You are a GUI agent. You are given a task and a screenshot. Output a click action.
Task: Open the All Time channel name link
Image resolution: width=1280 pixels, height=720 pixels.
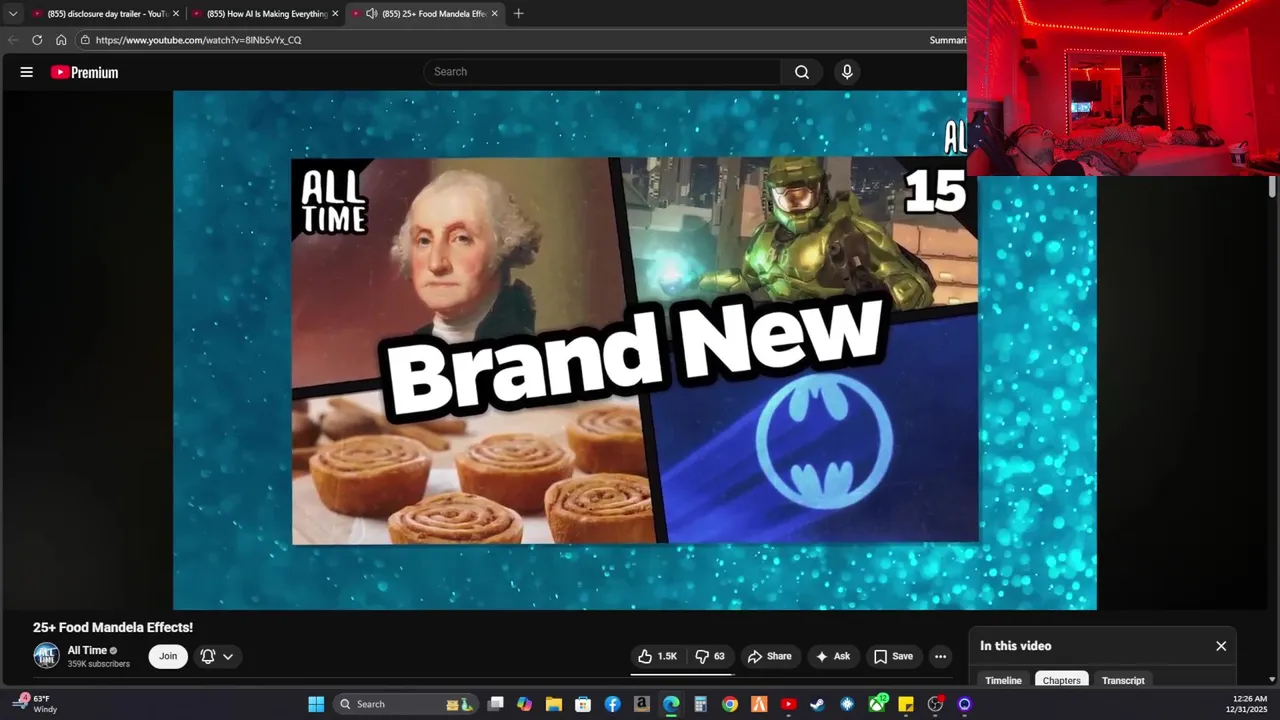coord(87,650)
